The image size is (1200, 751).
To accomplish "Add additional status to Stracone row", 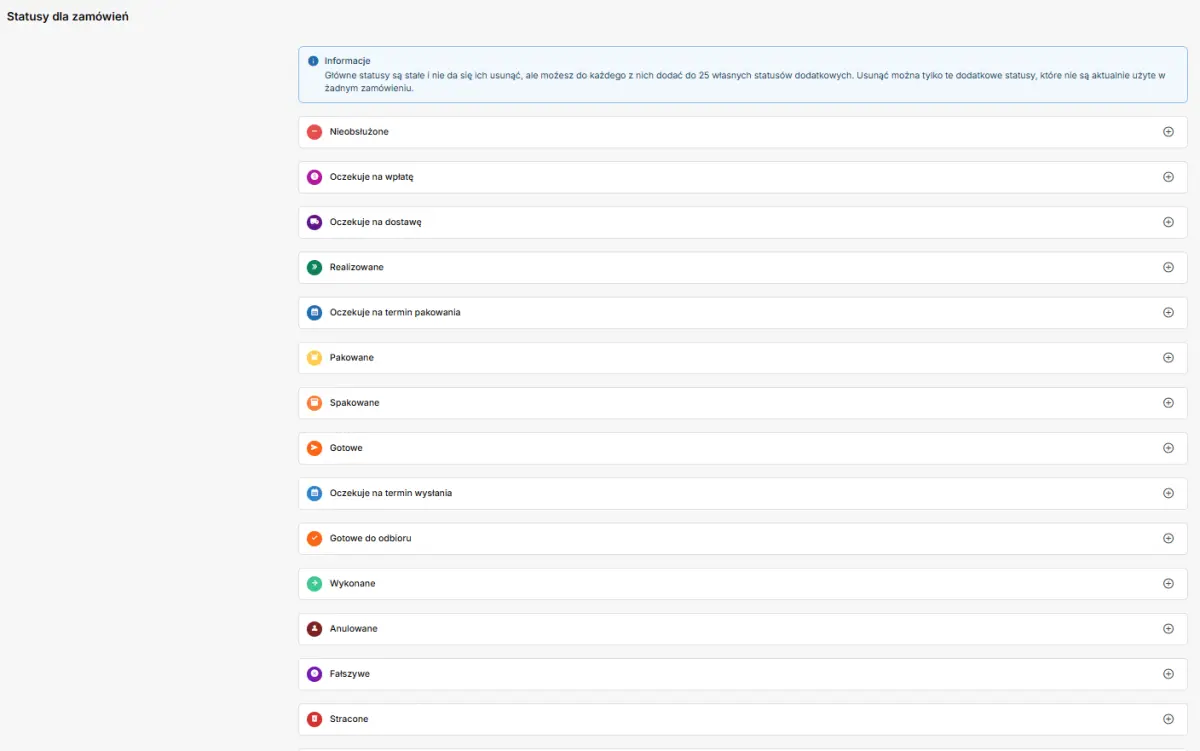I will tap(1168, 719).
